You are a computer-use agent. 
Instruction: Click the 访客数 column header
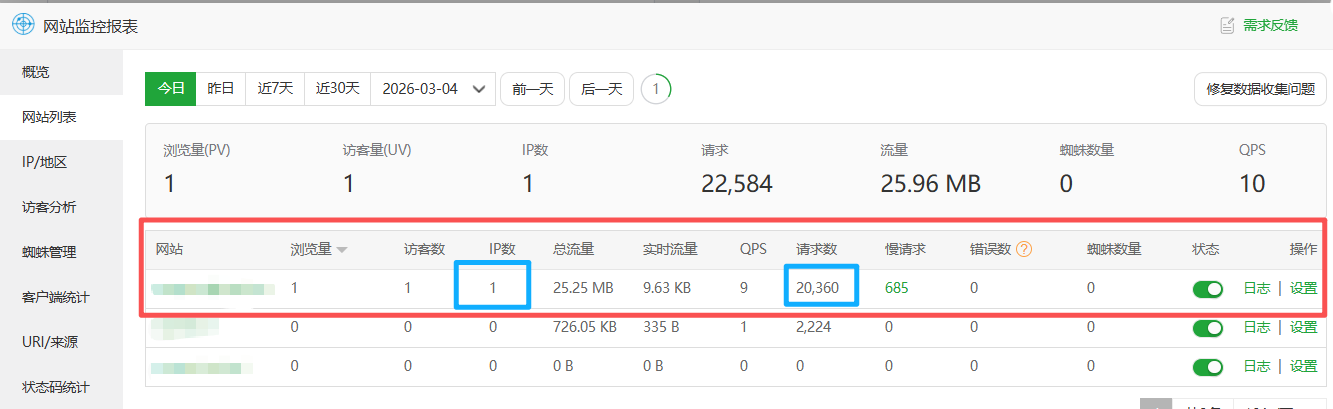(x=424, y=250)
